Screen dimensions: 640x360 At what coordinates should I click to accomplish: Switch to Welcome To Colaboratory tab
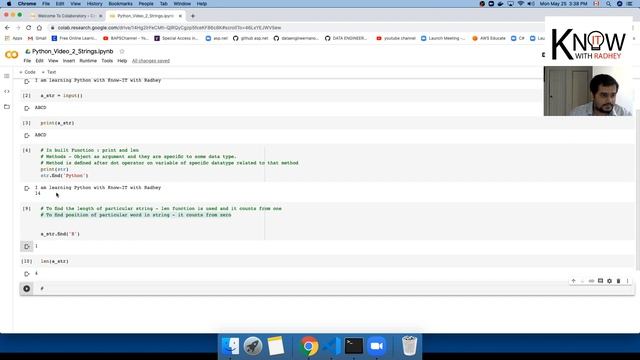point(66,16)
